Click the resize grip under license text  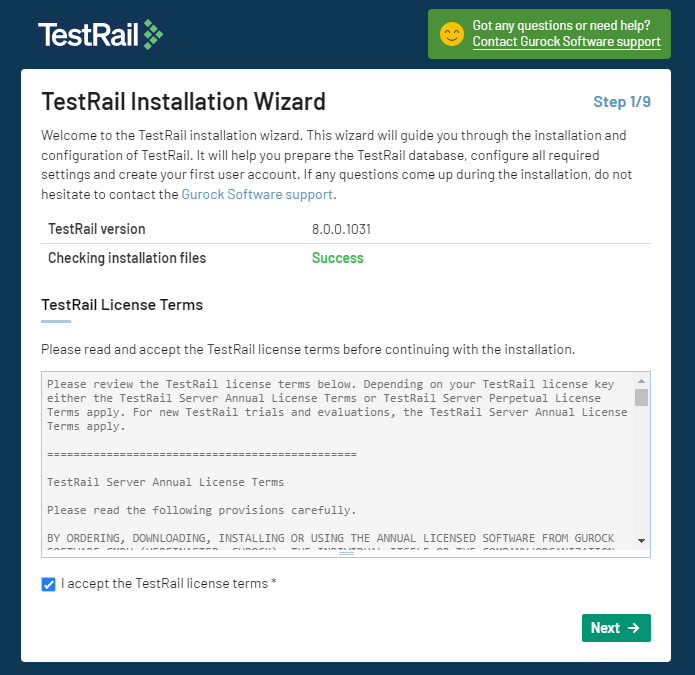(346, 553)
